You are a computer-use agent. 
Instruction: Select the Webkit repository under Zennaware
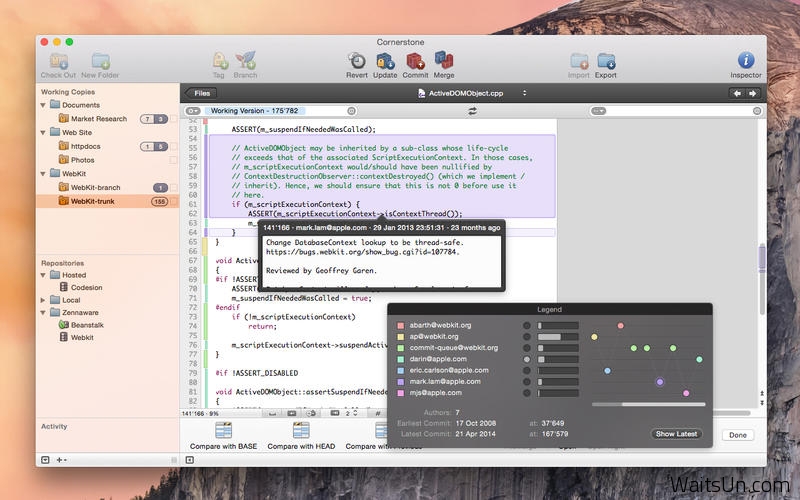(82, 337)
